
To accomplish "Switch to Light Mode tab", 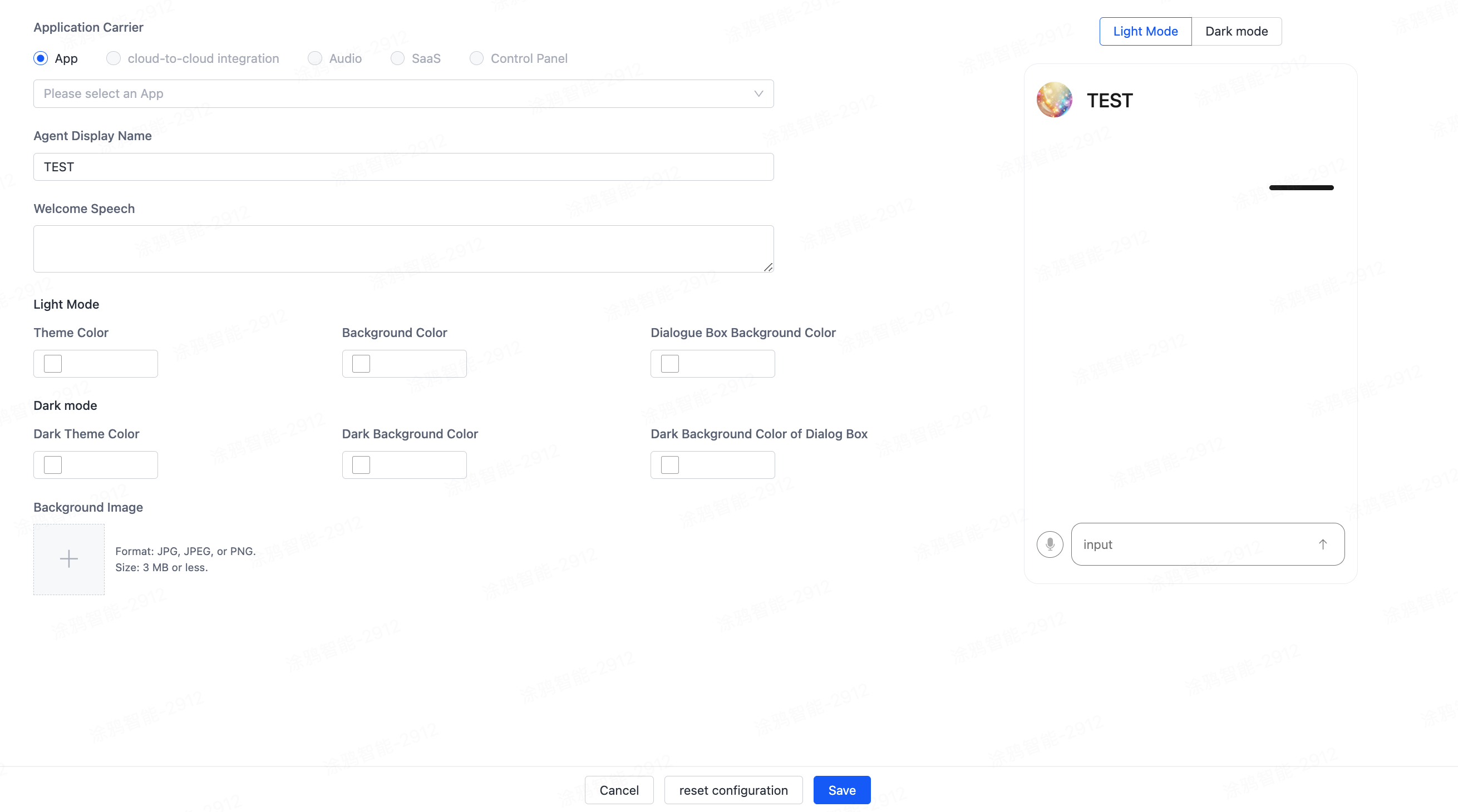I will [x=1145, y=31].
